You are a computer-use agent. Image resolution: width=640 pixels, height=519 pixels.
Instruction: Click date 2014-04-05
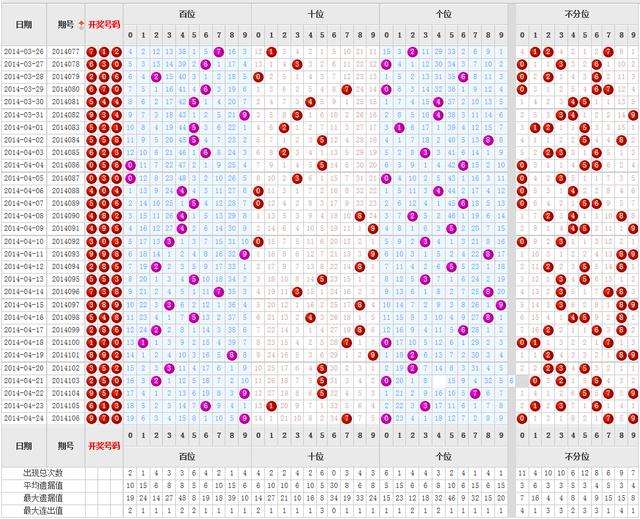click(x=24, y=178)
